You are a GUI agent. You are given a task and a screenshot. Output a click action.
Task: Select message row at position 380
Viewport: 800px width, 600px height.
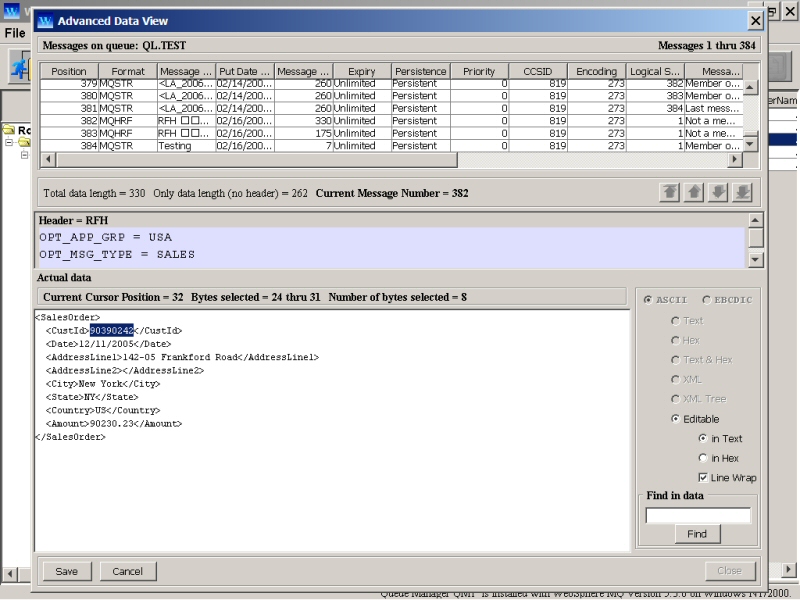(x=391, y=96)
